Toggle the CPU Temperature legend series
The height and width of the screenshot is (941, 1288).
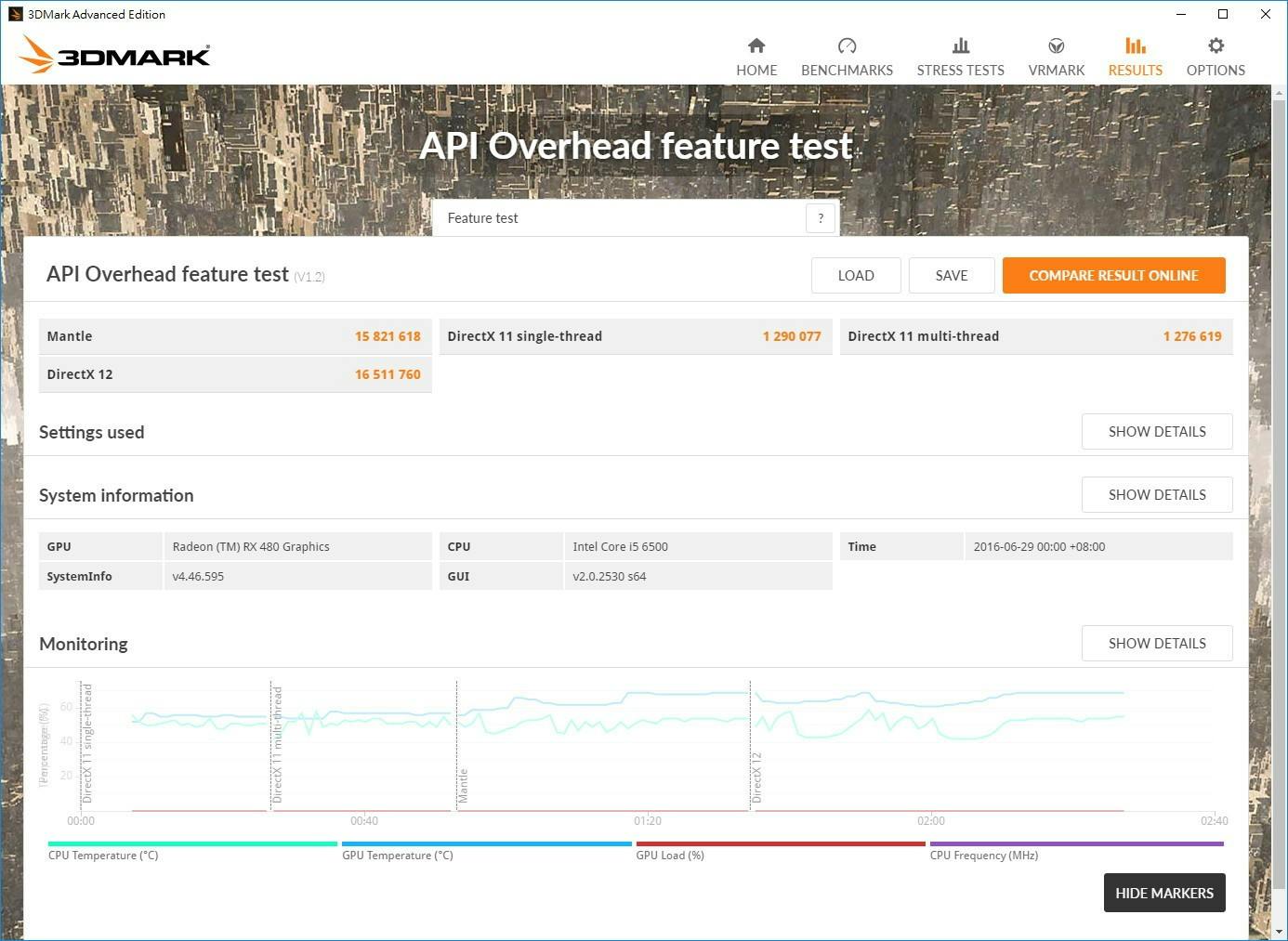pos(103,856)
